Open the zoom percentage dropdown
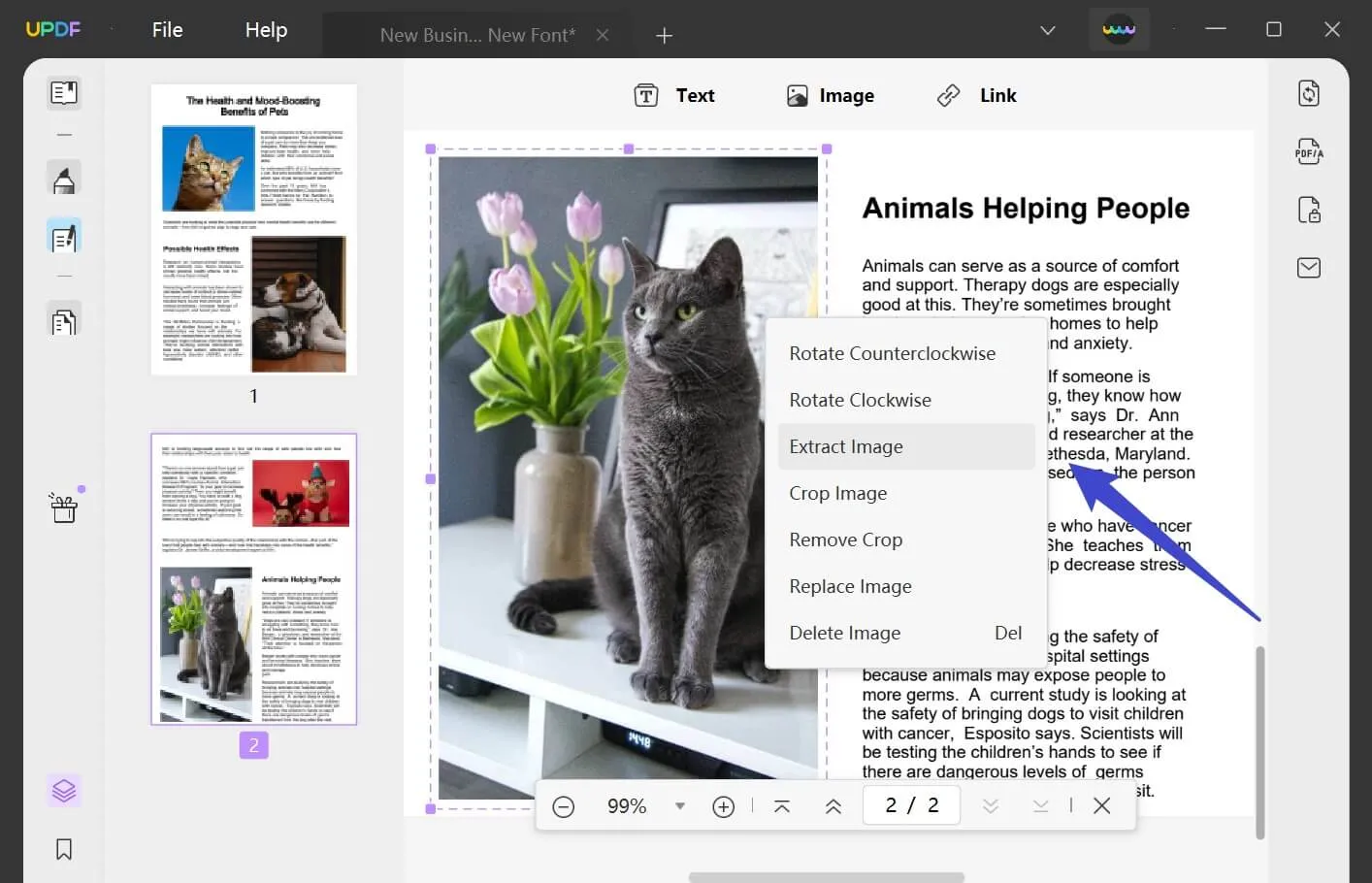This screenshot has height=883, width=1372. coord(680,805)
